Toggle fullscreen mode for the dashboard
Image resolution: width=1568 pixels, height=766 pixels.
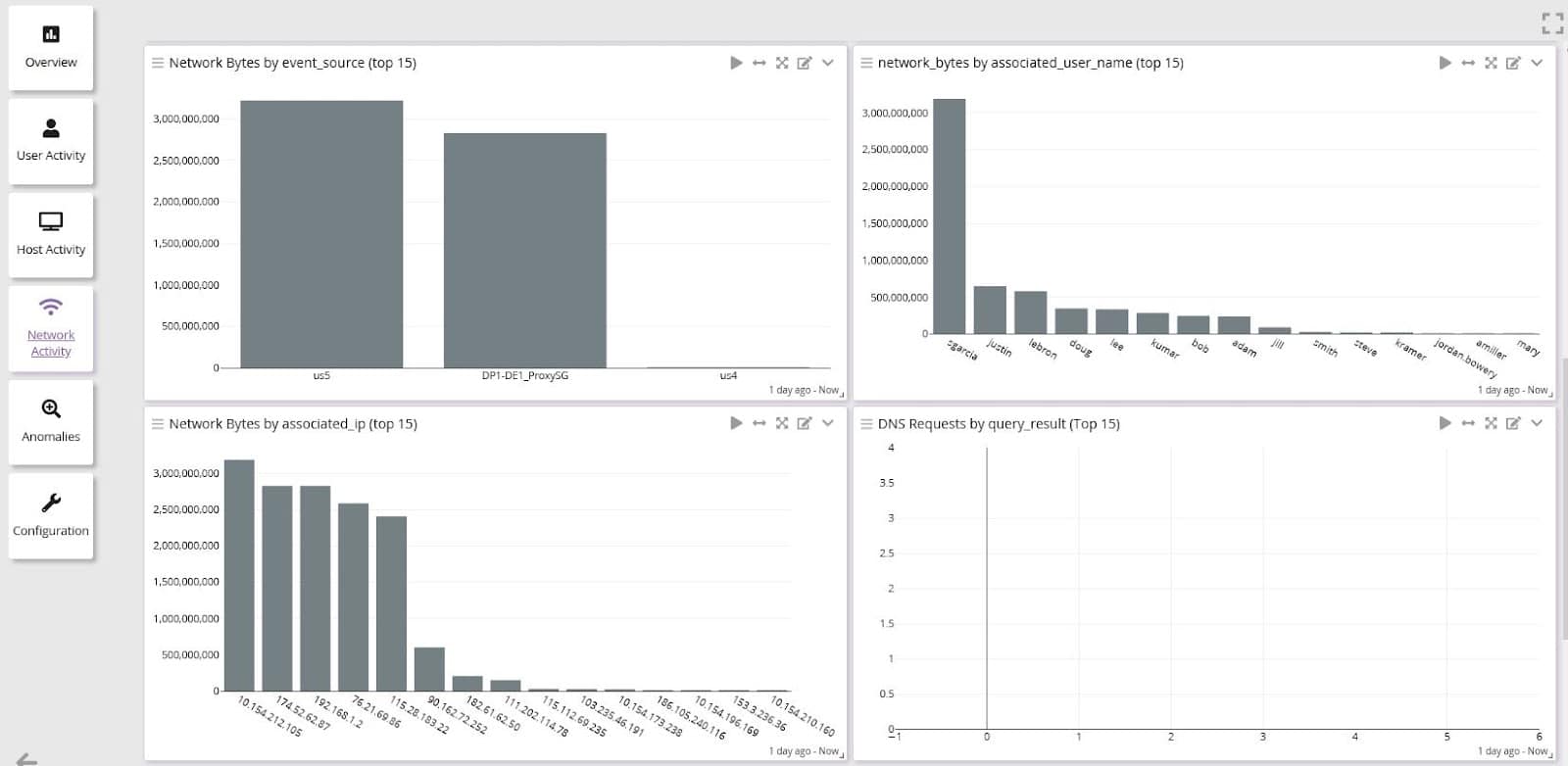pos(1551,24)
